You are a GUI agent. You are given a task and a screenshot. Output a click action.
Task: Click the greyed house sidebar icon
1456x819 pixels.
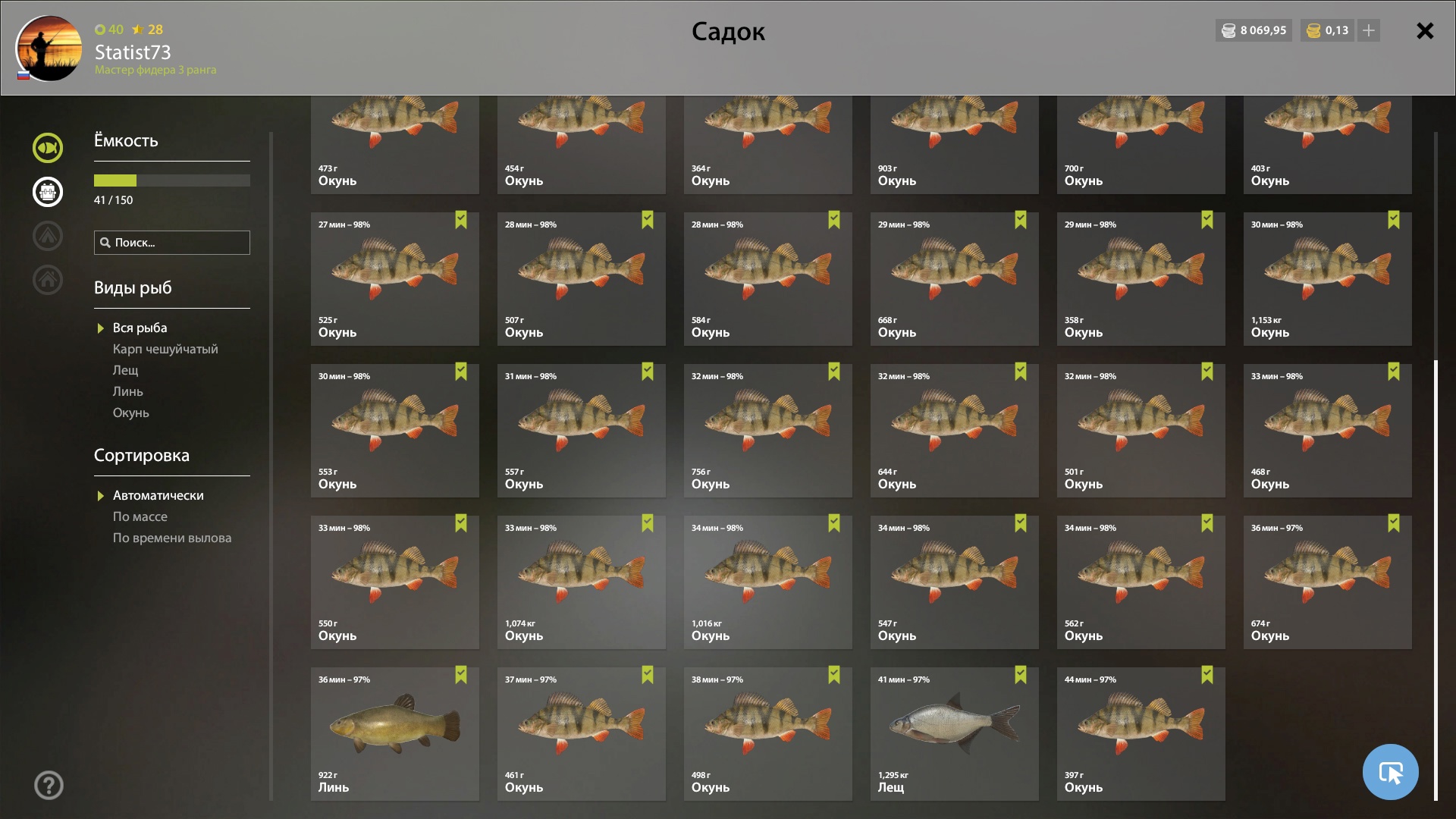(48, 280)
